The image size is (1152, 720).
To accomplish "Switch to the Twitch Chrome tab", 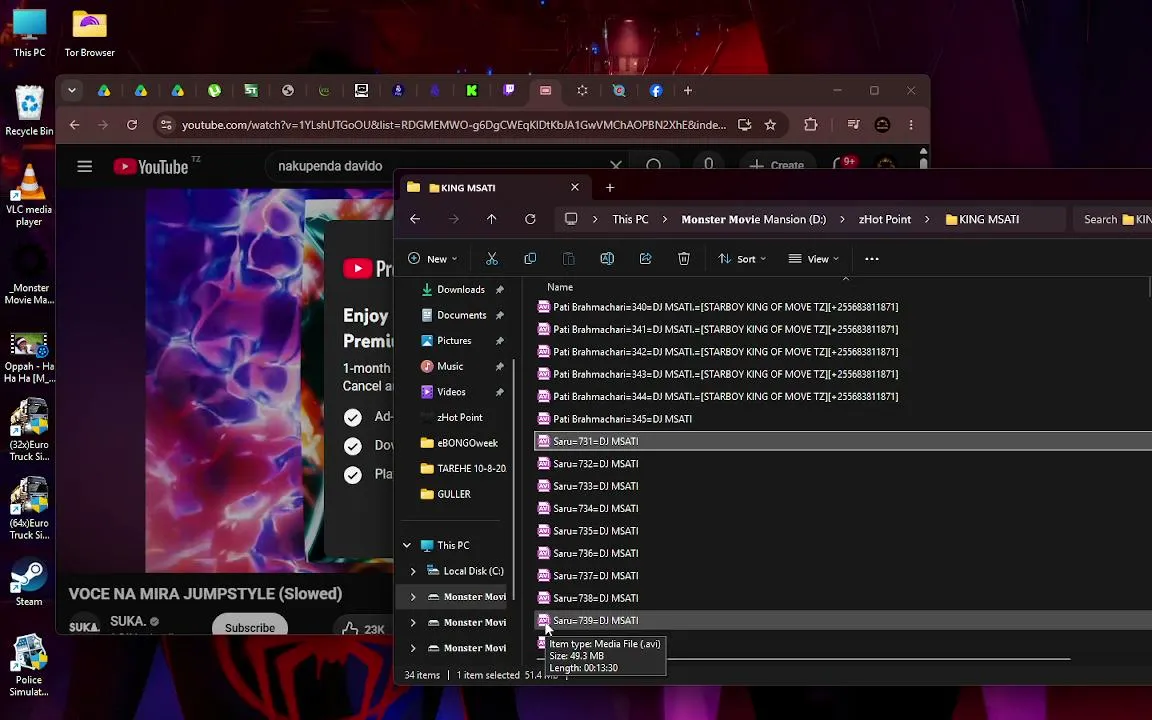I will point(508,90).
